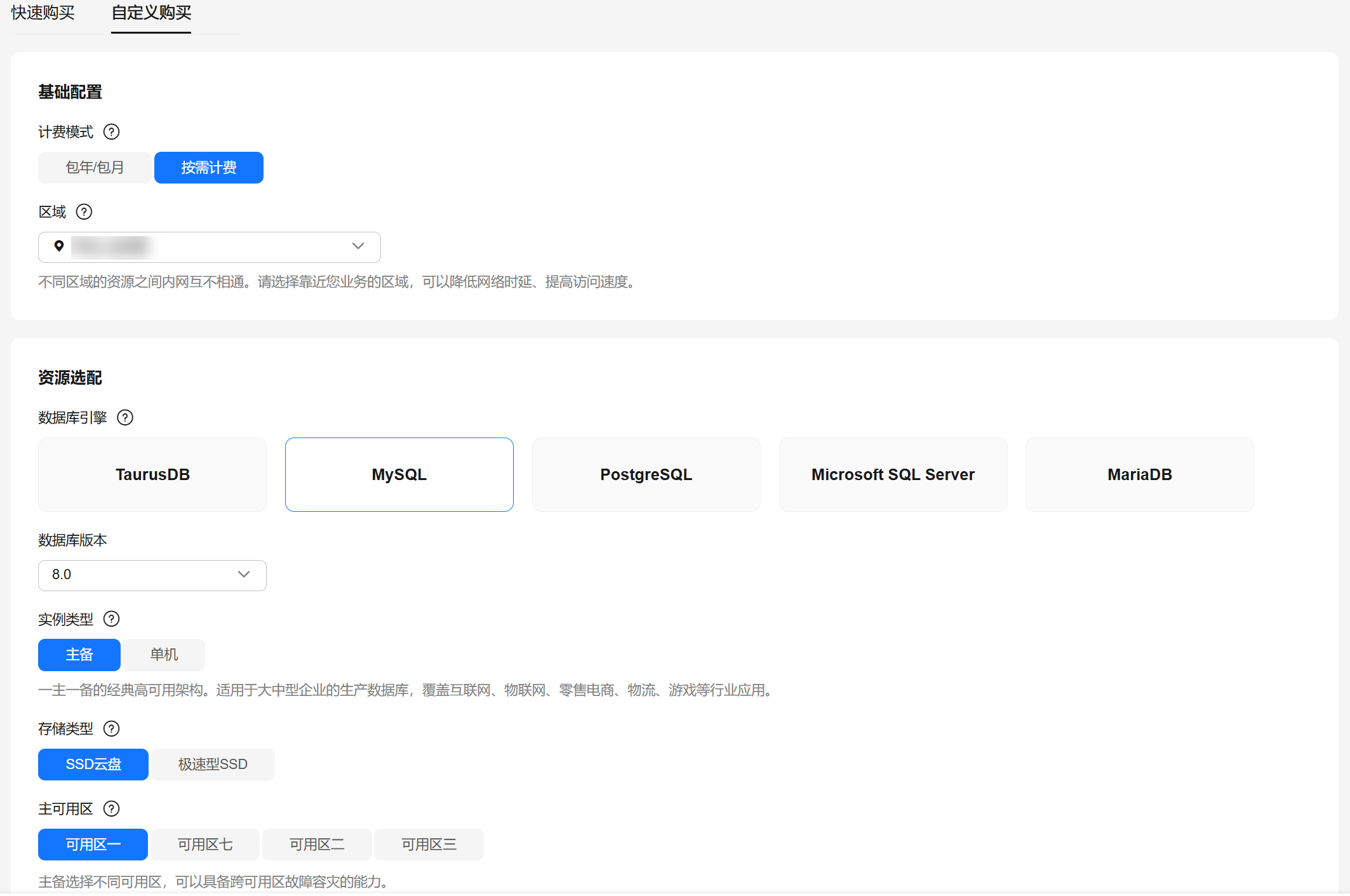The height and width of the screenshot is (896, 1350).
Task: Click help icon next to 存储类型
Action: tap(111, 729)
